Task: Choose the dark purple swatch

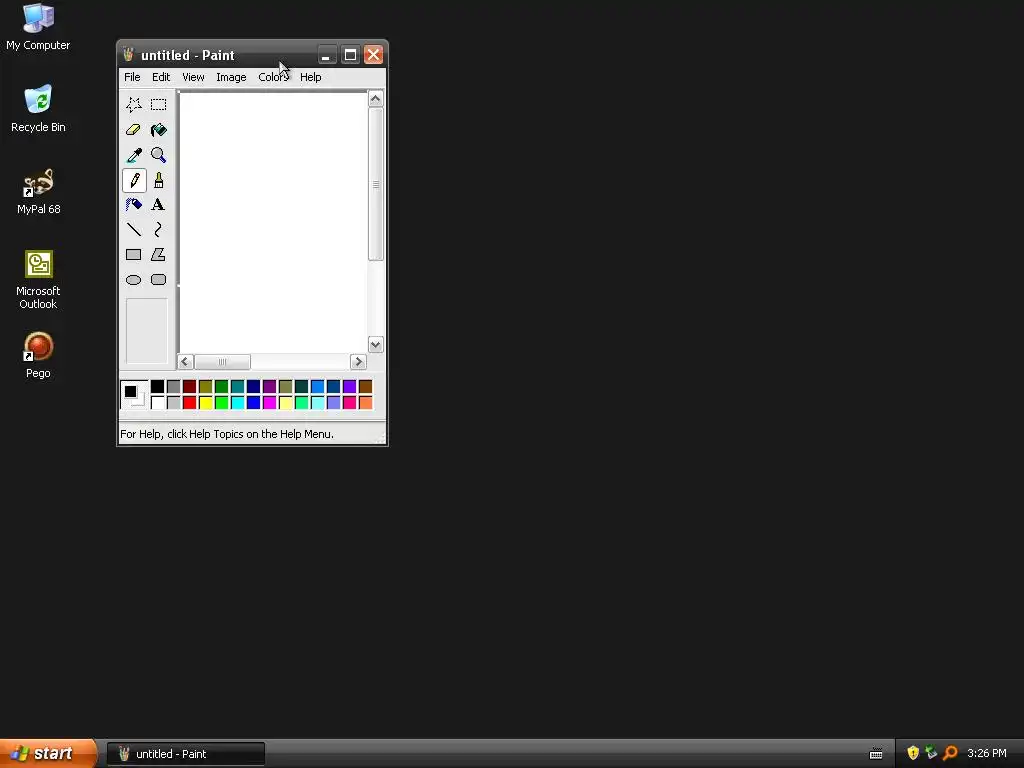Action: (270, 387)
